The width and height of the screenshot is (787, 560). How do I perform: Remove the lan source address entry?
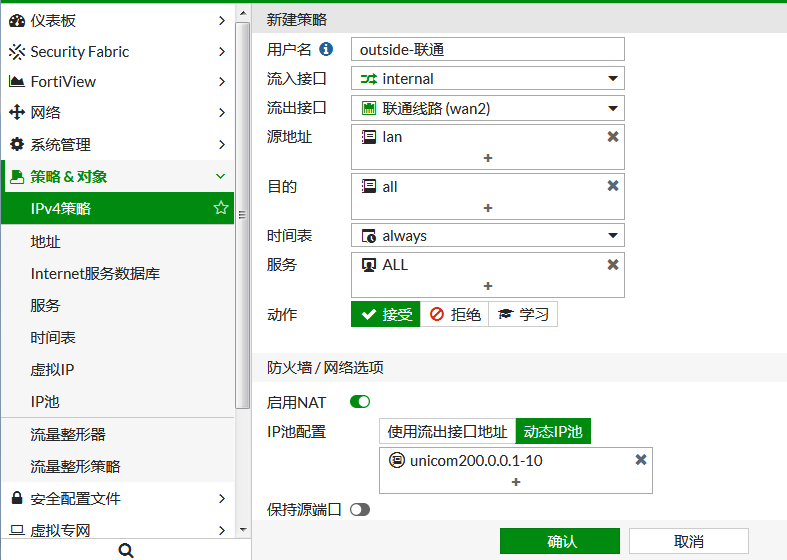pos(613,136)
